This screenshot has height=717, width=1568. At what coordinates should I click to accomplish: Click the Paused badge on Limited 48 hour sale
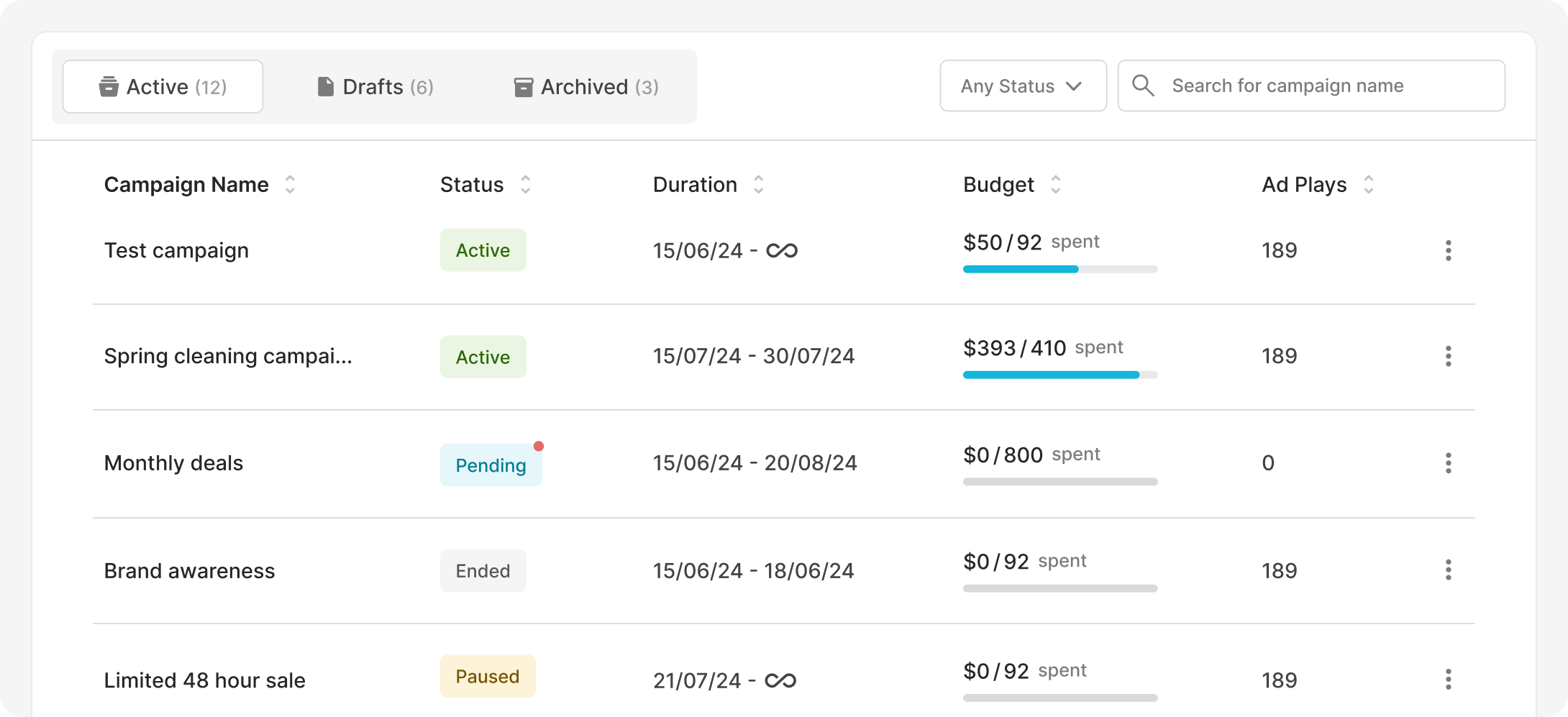487,677
